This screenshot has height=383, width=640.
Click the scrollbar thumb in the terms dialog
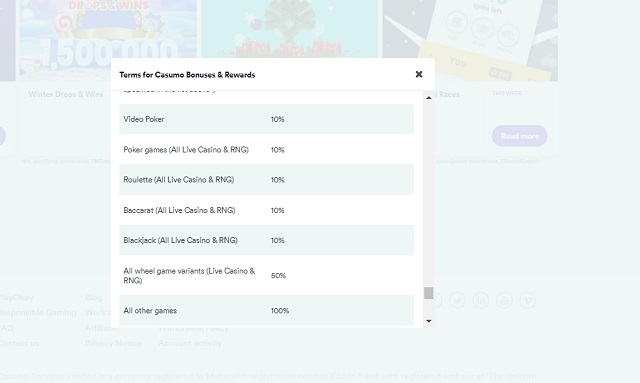pos(429,293)
